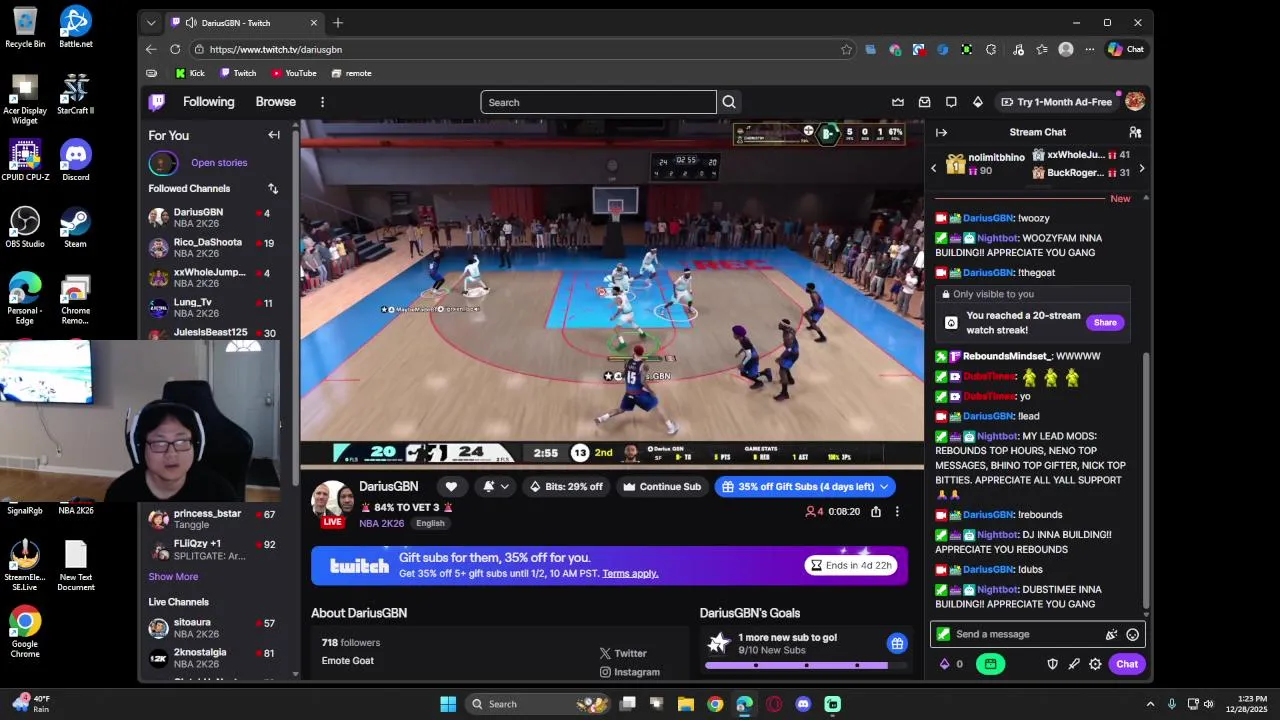Open the chat shield mode icon
Image resolution: width=1280 pixels, height=720 pixels.
pyautogui.click(x=1052, y=664)
